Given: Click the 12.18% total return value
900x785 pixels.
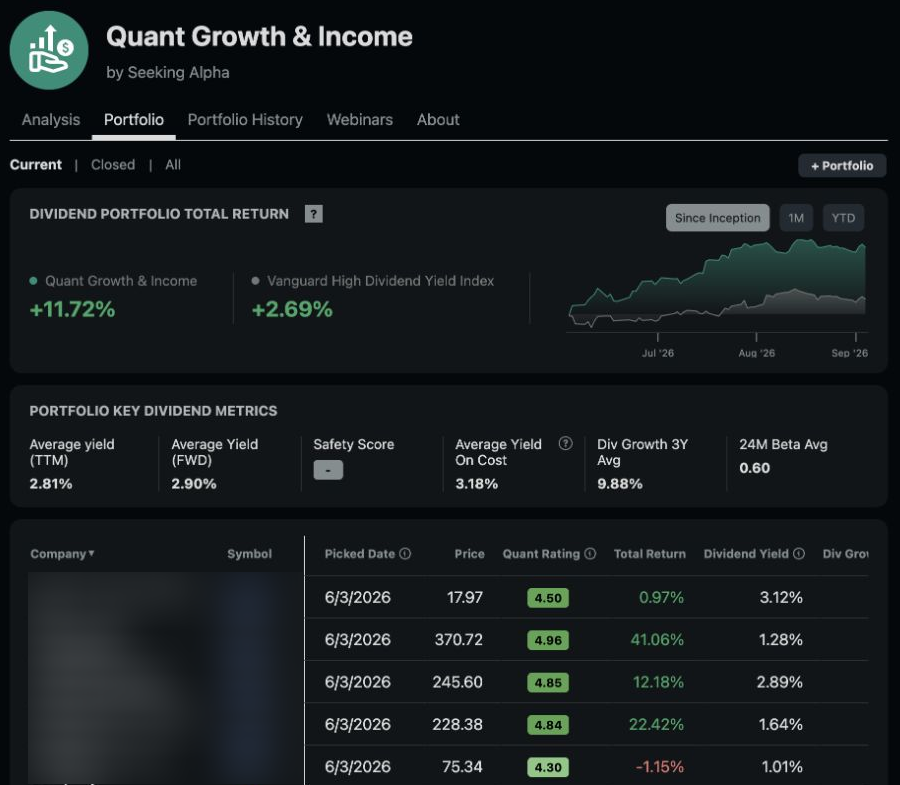Looking at the screenshot, I should 658,682.
